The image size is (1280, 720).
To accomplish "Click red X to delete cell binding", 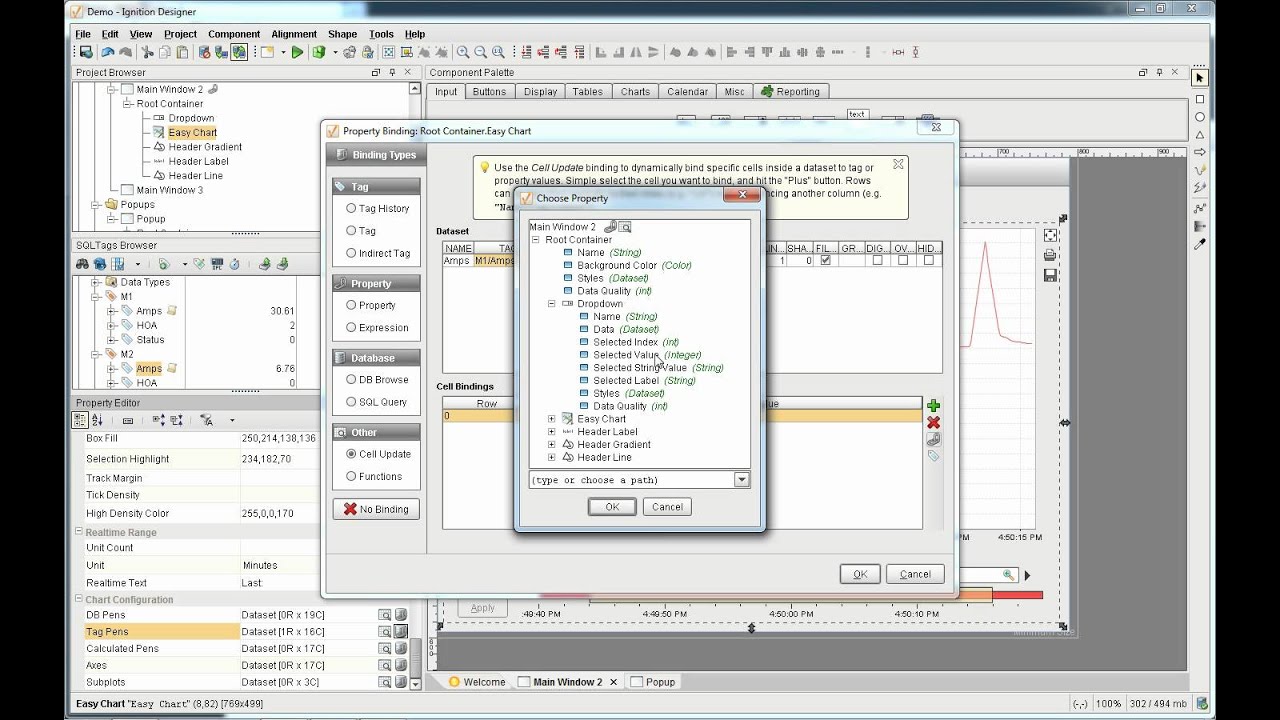I will (933, 422).
